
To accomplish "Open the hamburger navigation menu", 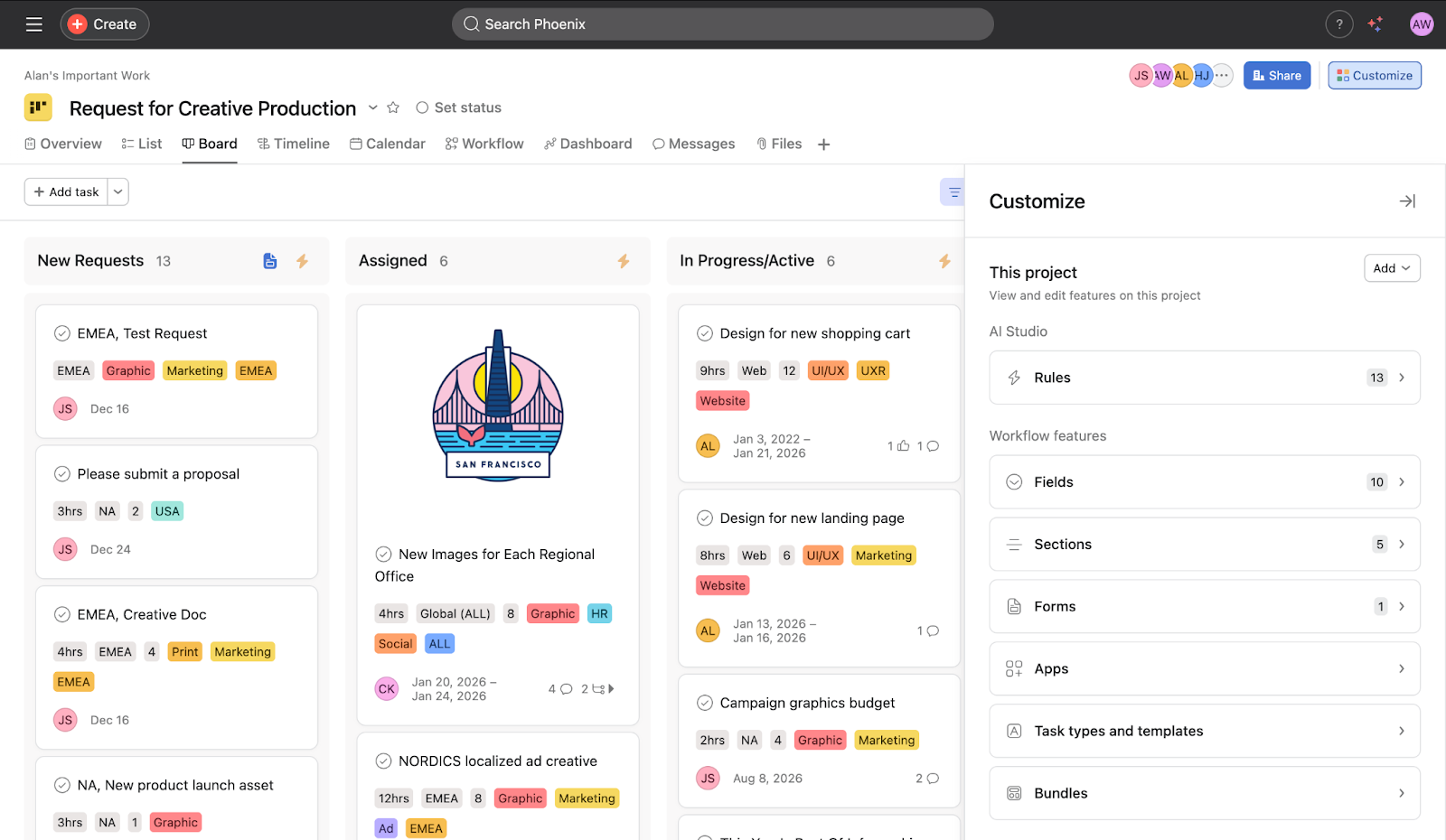I will [x=34, y=24].
